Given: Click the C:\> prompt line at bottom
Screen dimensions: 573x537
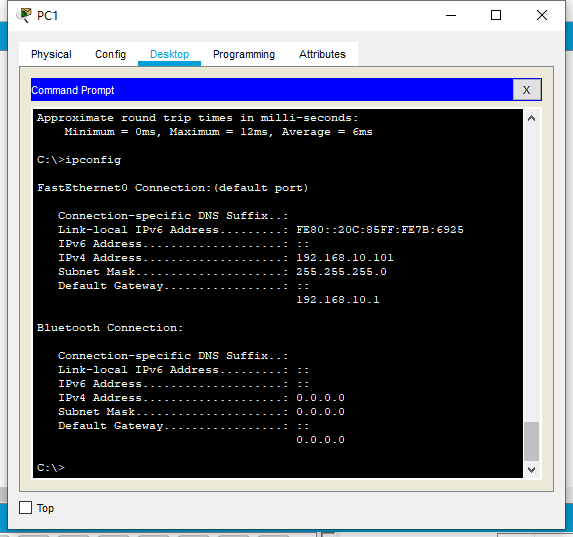Looking at the screenshot, I should point(51,468).
